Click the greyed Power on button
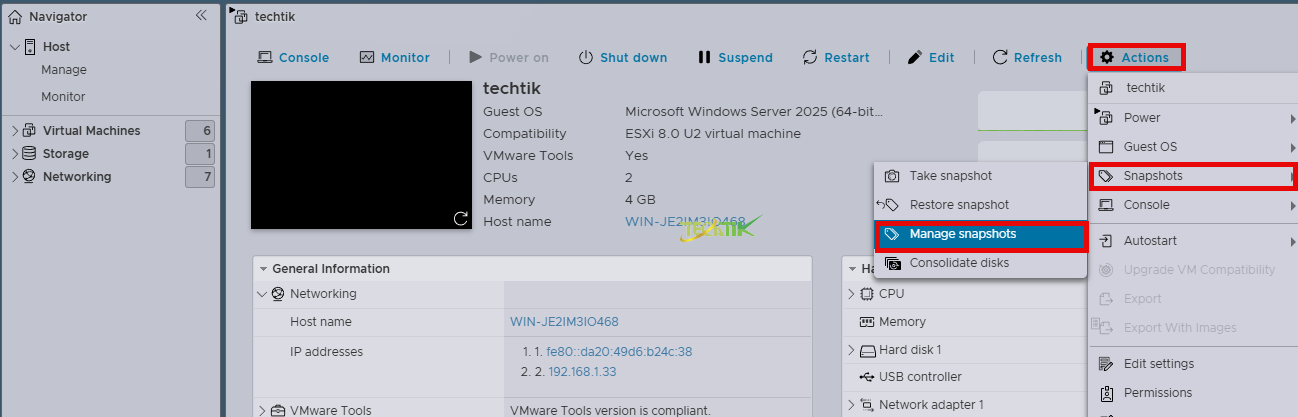Viewport: 1298px width, 417px height. [x=507, y=57]
